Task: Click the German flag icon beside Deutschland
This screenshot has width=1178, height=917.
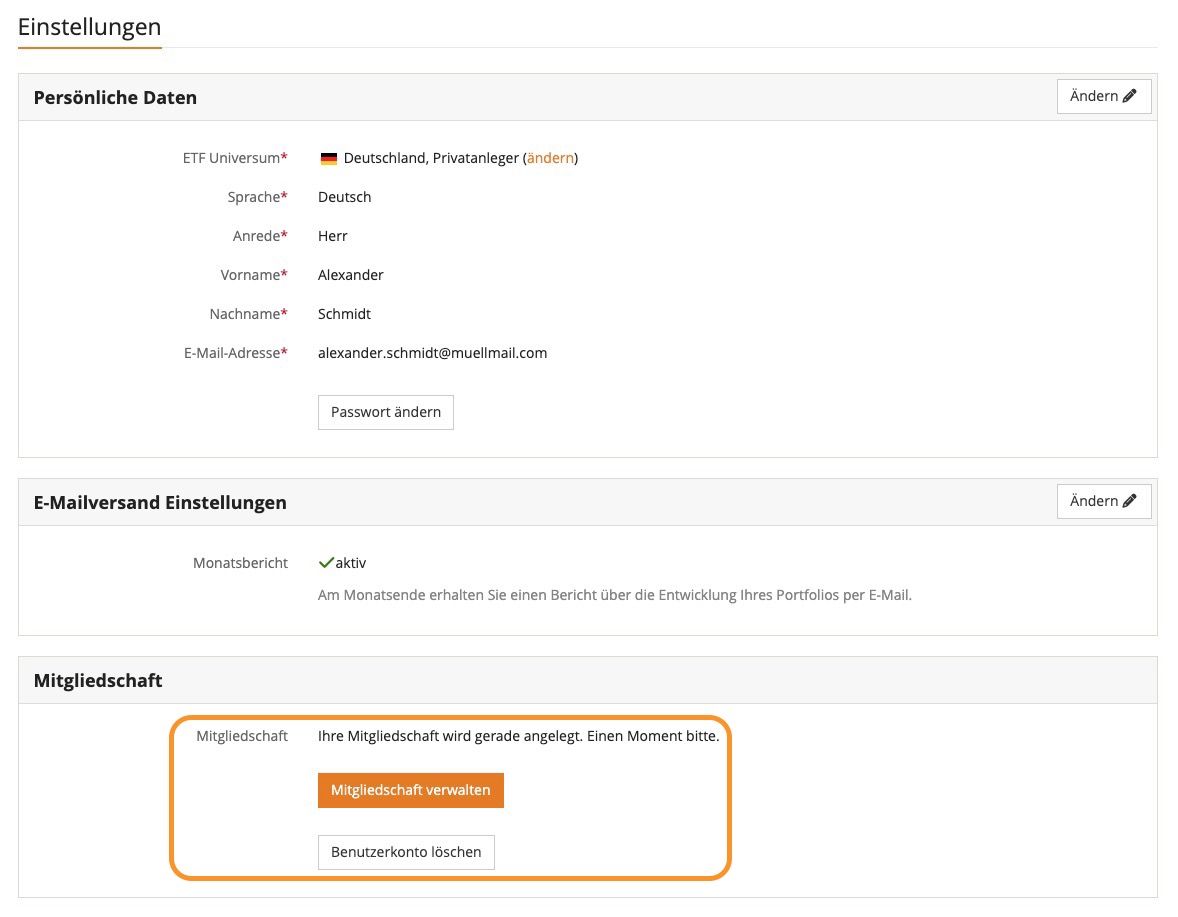Action: point(328,158)
